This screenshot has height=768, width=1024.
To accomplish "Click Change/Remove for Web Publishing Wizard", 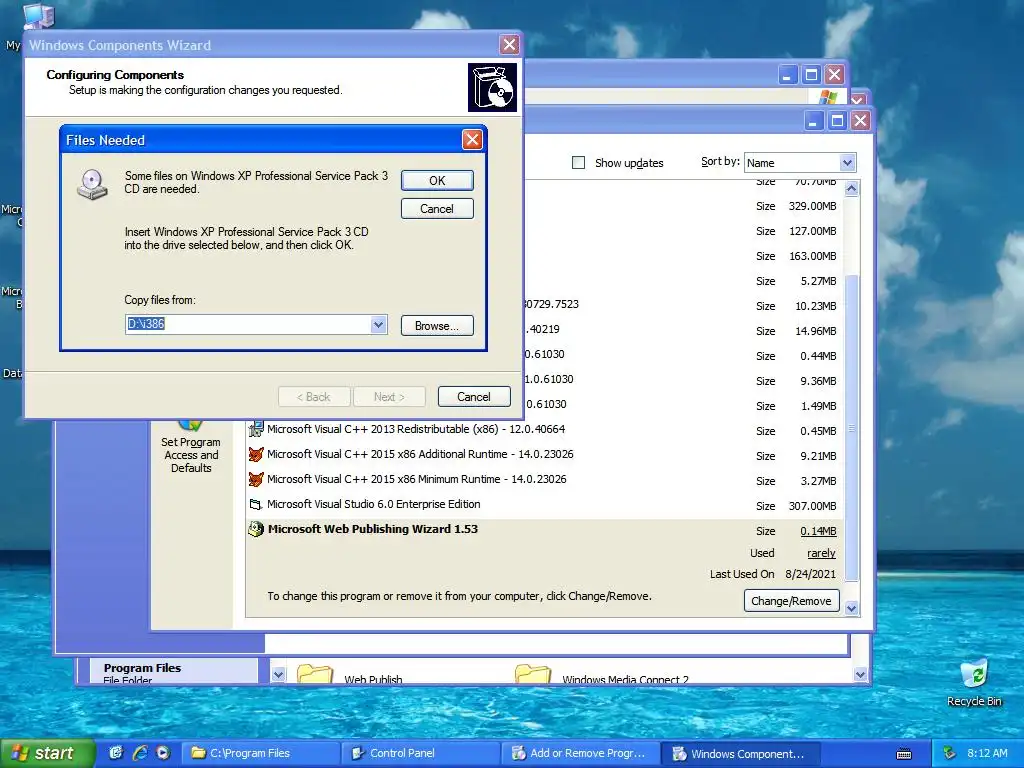I will coord(791,601).
